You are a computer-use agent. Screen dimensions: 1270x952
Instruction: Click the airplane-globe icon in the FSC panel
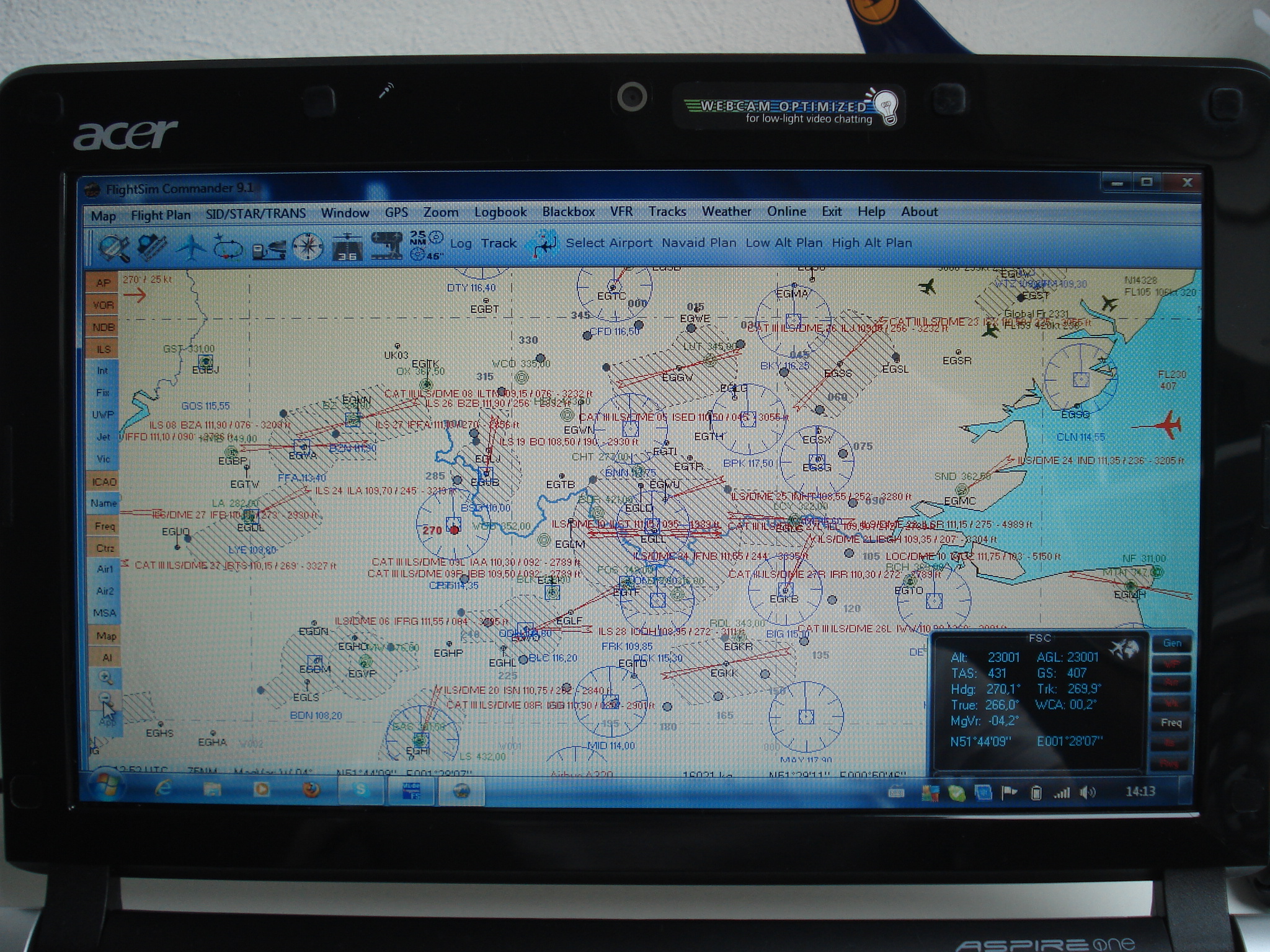(x=1125, y=649)
